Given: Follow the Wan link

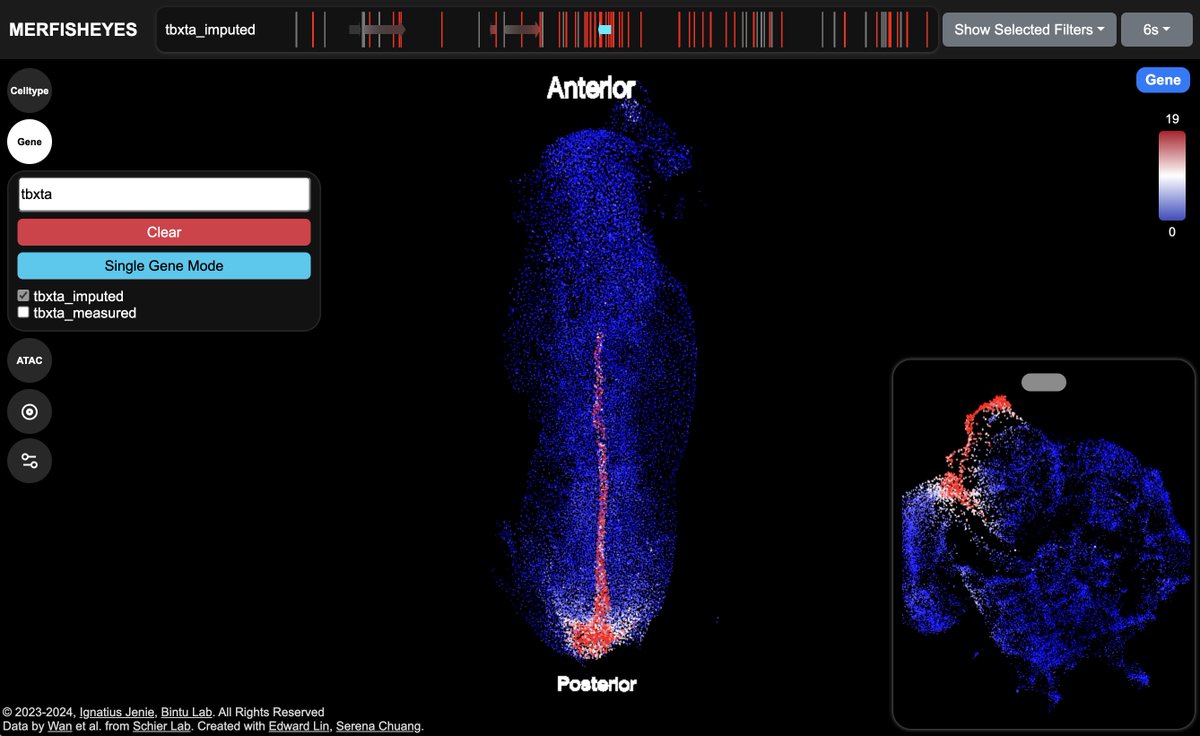Looking at the screenshot, I should tap(62, 726).
